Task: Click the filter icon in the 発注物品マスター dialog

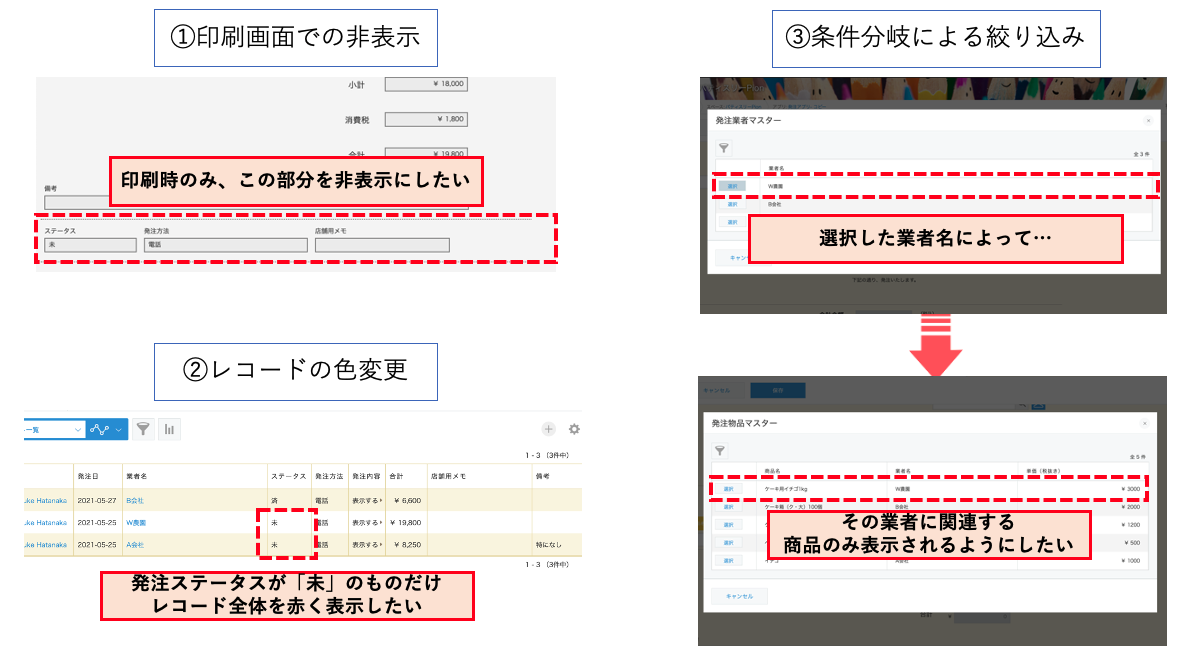Action: tap(719, 451)
